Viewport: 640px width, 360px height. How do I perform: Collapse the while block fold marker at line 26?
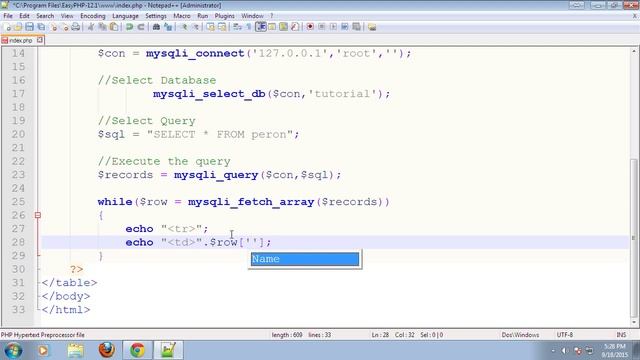point(38,215)
